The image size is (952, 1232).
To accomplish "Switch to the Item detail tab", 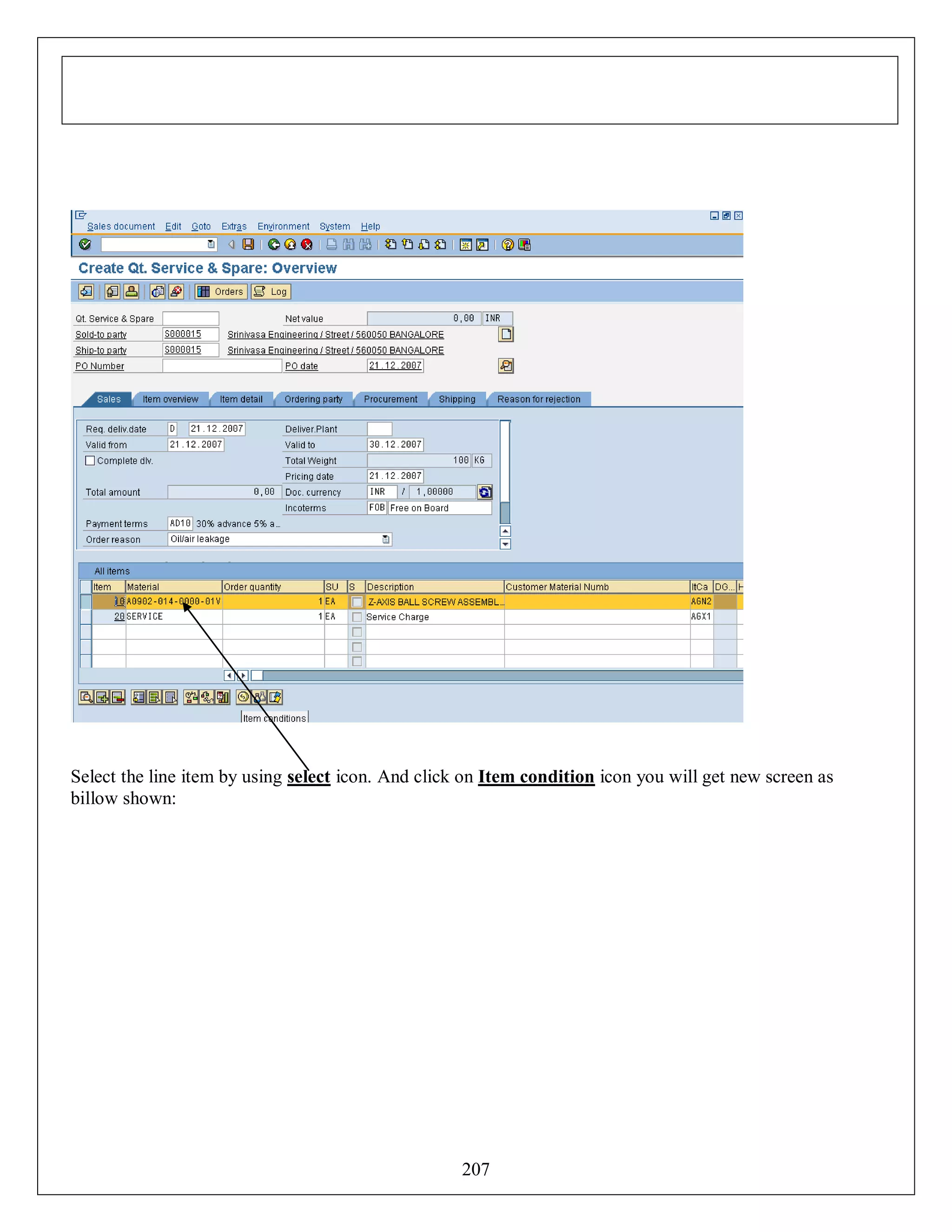I will point(241,399).
